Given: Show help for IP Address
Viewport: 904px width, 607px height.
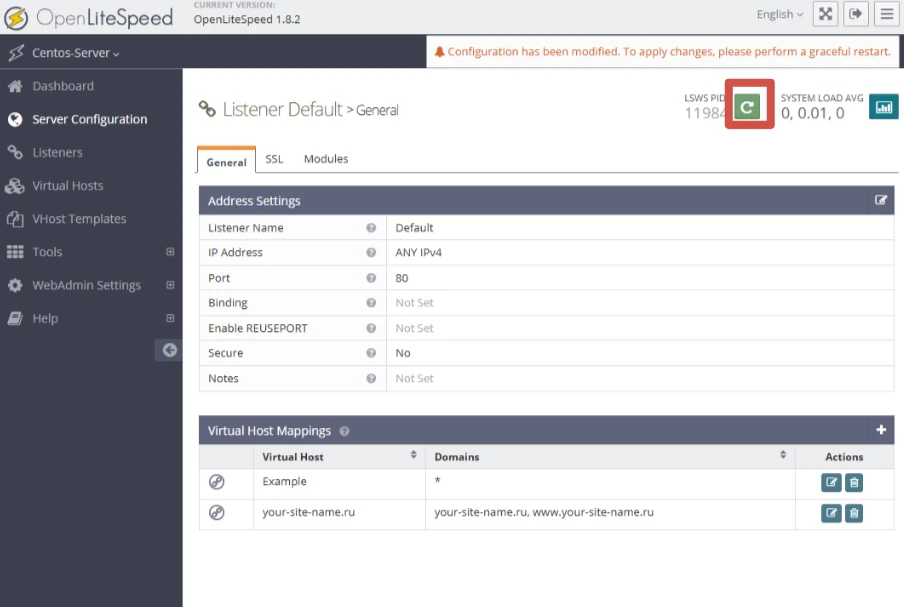Looking at the screenshot, I should coord(371,252).
